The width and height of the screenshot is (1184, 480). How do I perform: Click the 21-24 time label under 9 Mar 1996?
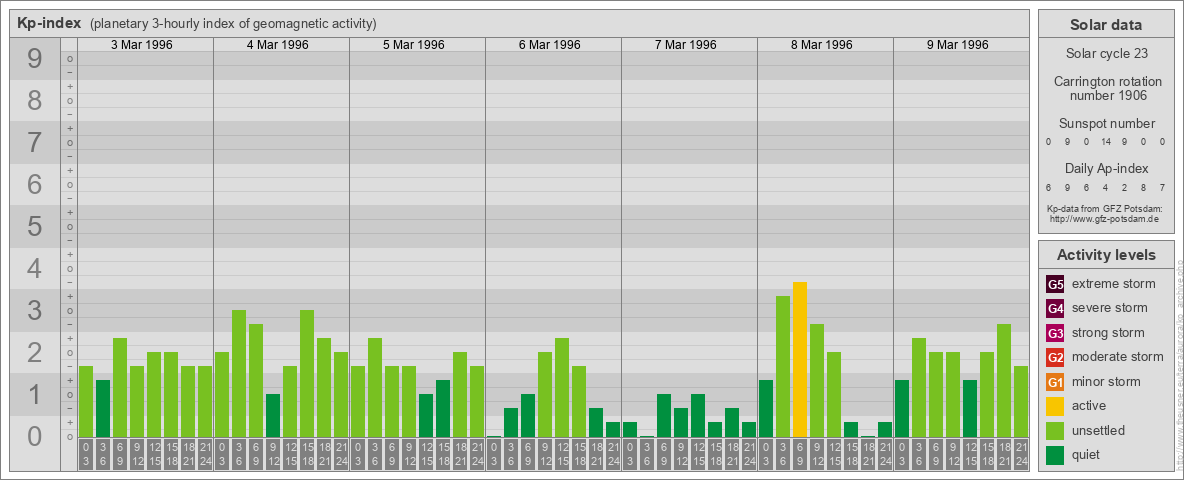pyautogui.click(x=1021, y=454)
